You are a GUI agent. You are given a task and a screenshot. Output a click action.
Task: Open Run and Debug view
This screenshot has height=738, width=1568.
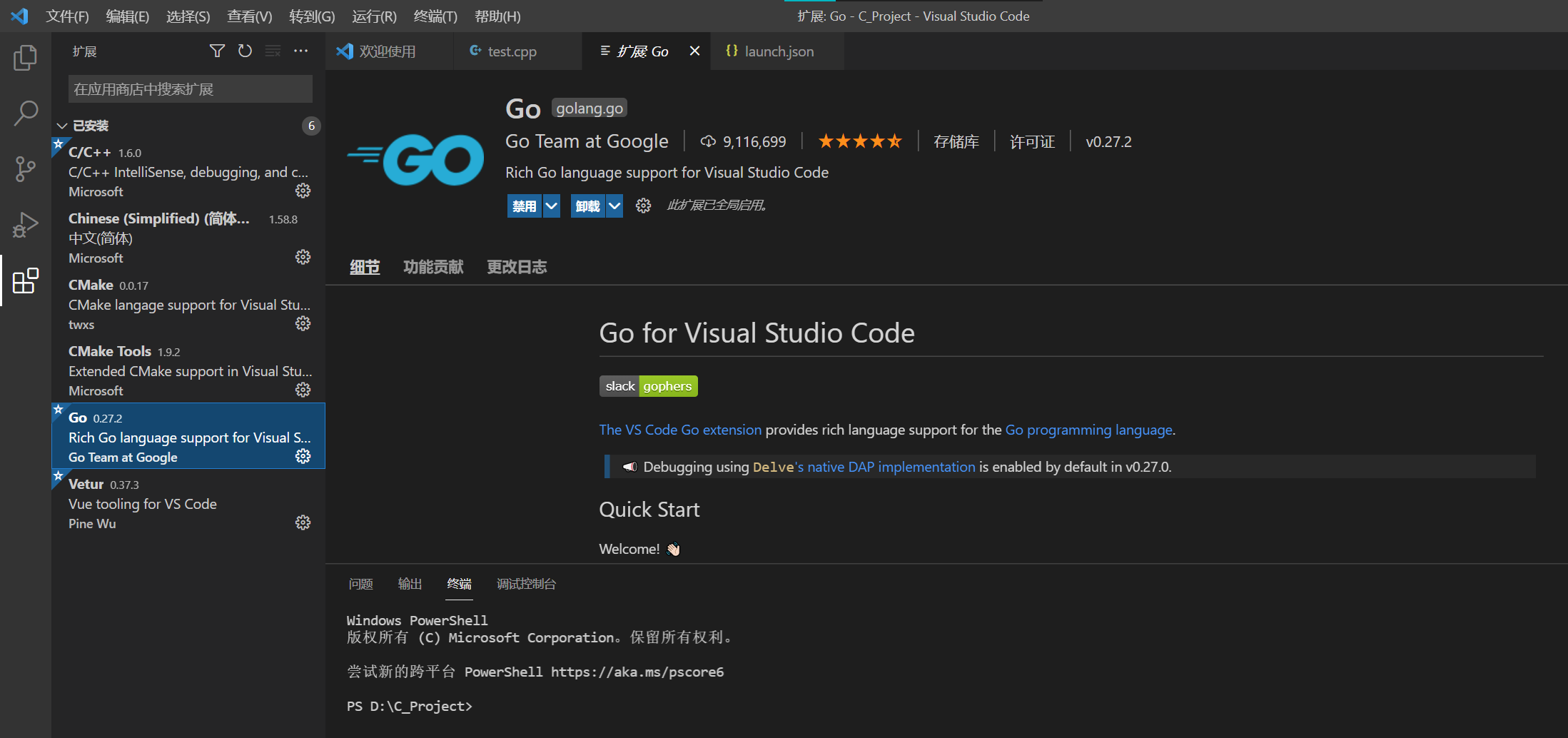(26, 225)
